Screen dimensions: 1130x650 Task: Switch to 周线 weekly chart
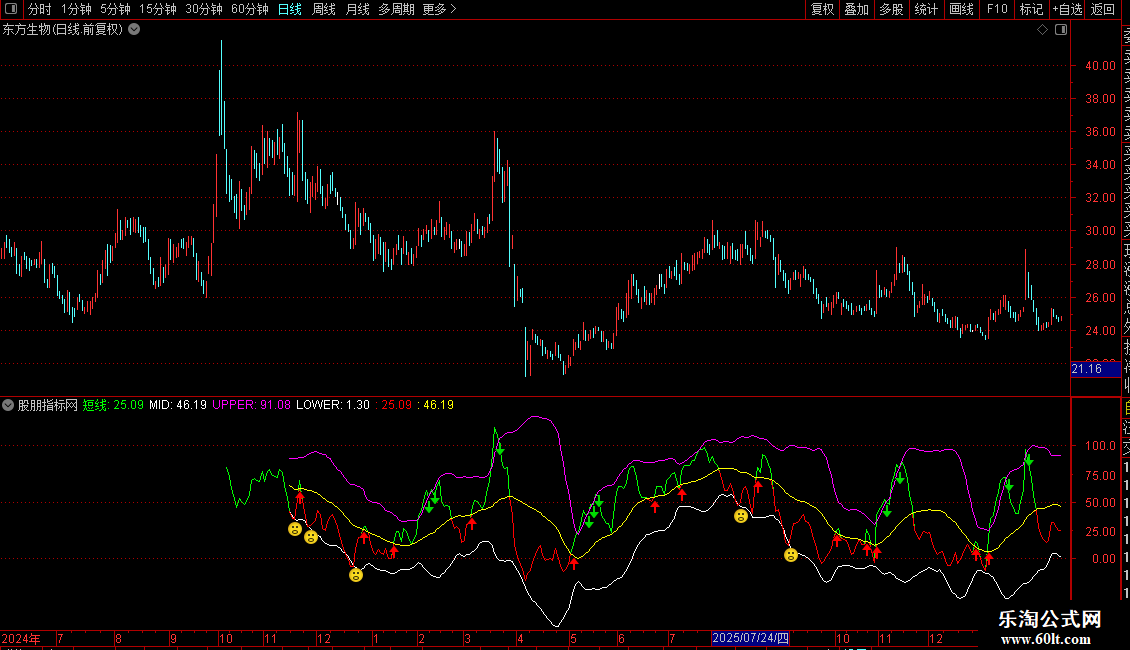pyautogui.click(x=324, y=9)
